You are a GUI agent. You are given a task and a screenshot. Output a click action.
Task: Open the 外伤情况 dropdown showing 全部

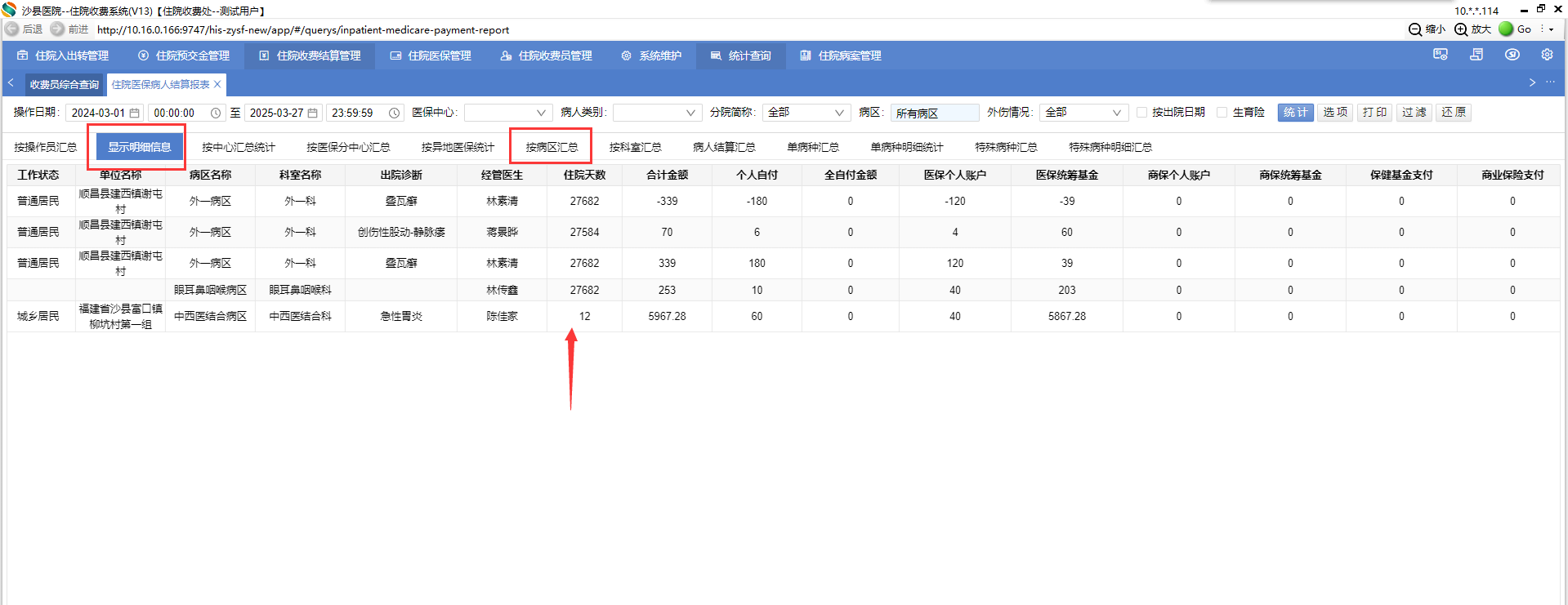(x=1083, y=113)
